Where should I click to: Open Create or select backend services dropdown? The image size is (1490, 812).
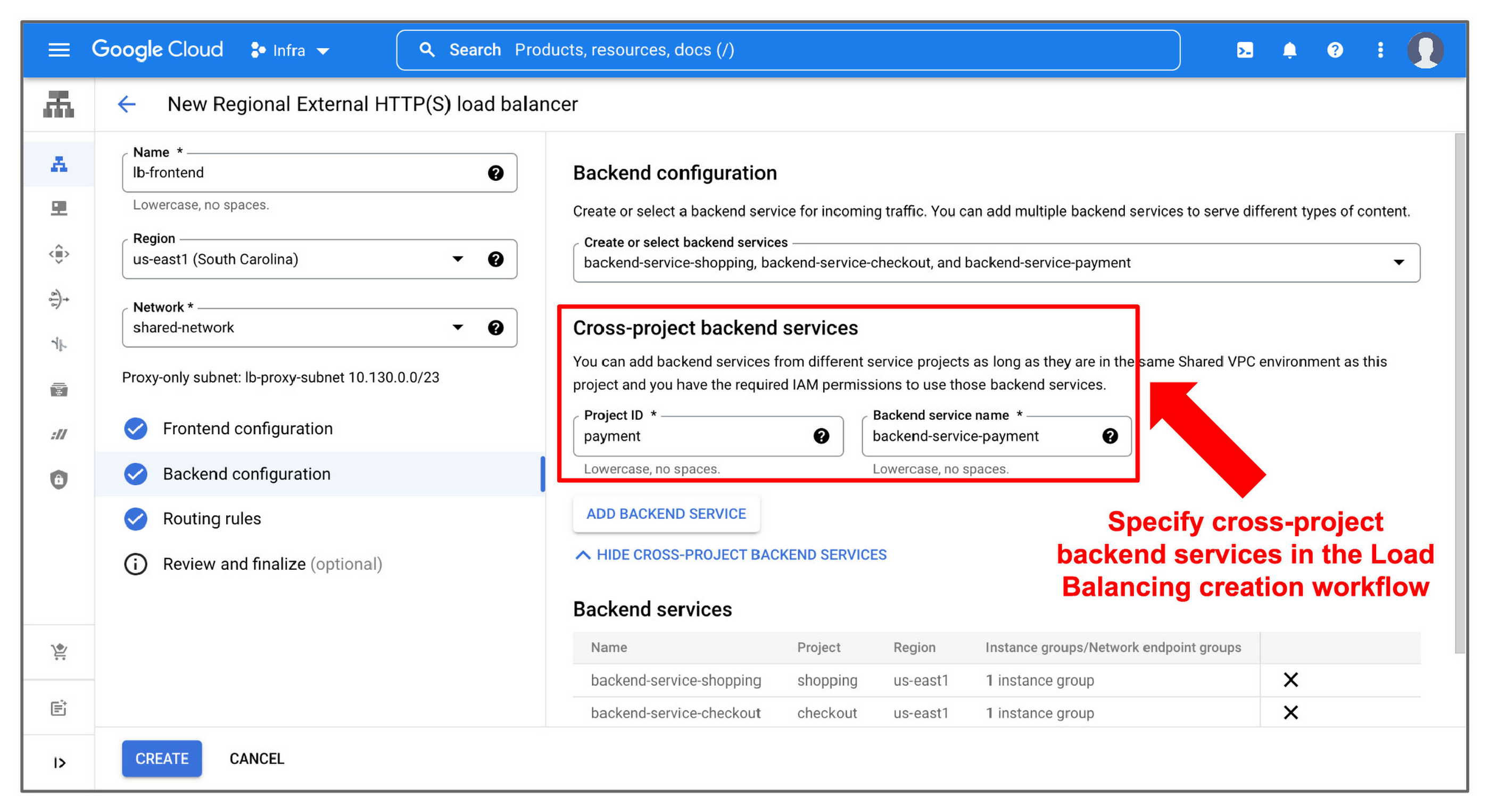pos(996,262)
